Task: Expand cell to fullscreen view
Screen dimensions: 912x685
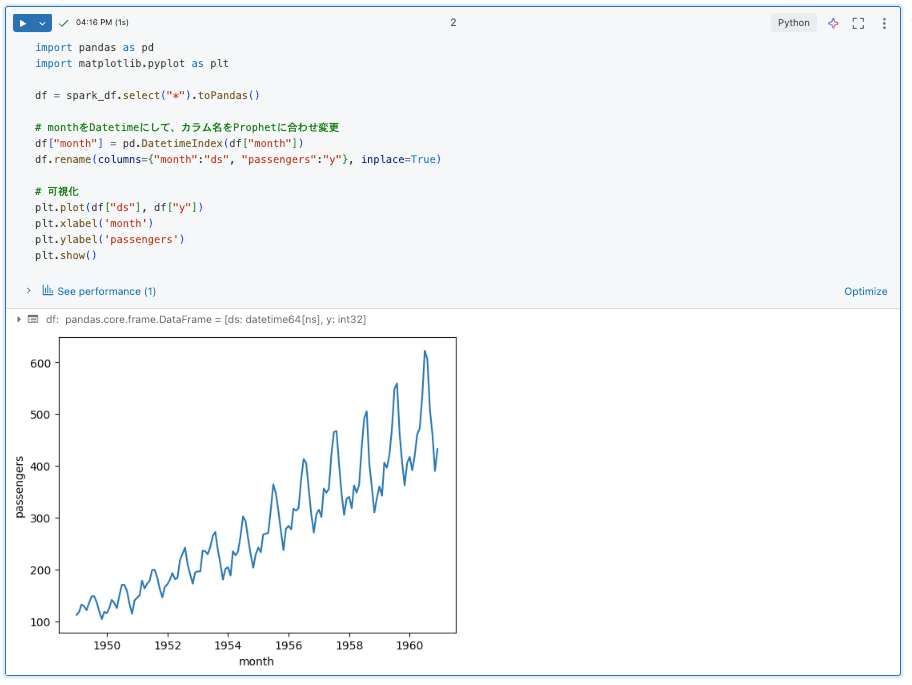Action: tap(858, 23)
